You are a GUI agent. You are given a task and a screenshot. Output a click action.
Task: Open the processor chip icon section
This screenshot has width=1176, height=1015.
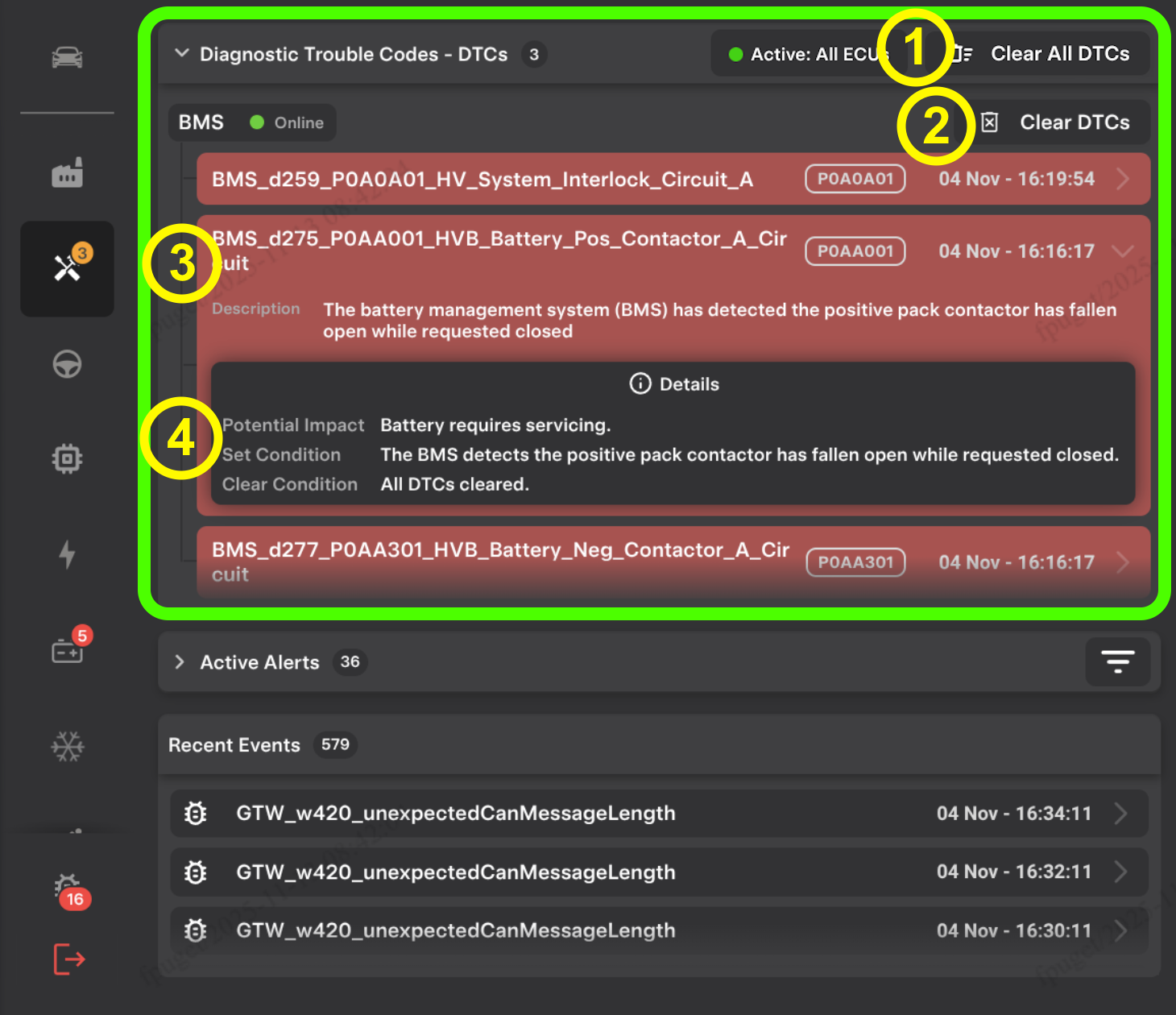pyautogui.click(x=67, y=458)
